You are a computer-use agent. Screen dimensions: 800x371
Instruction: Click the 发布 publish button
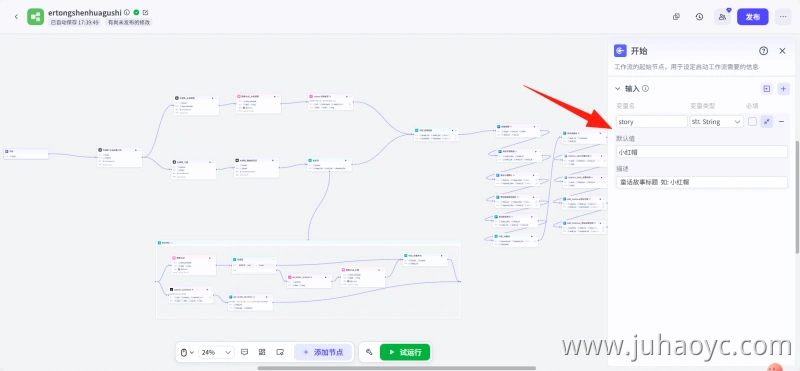click(x=753, y=17)
